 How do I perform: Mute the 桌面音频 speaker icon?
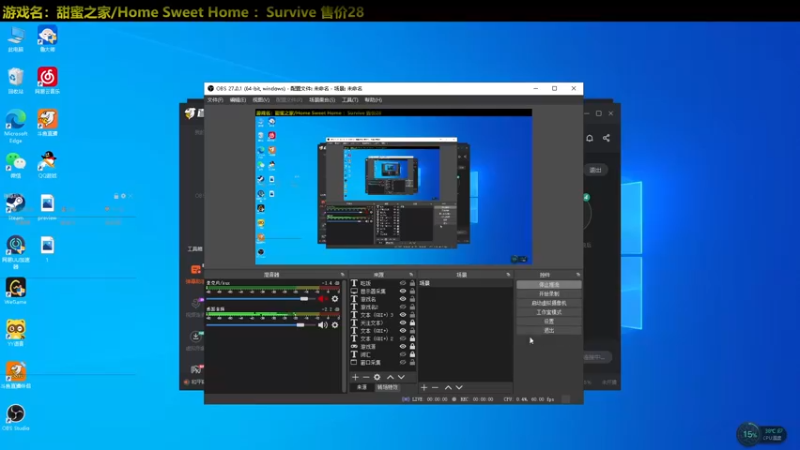pyautogui.click(x=322, y=325)
